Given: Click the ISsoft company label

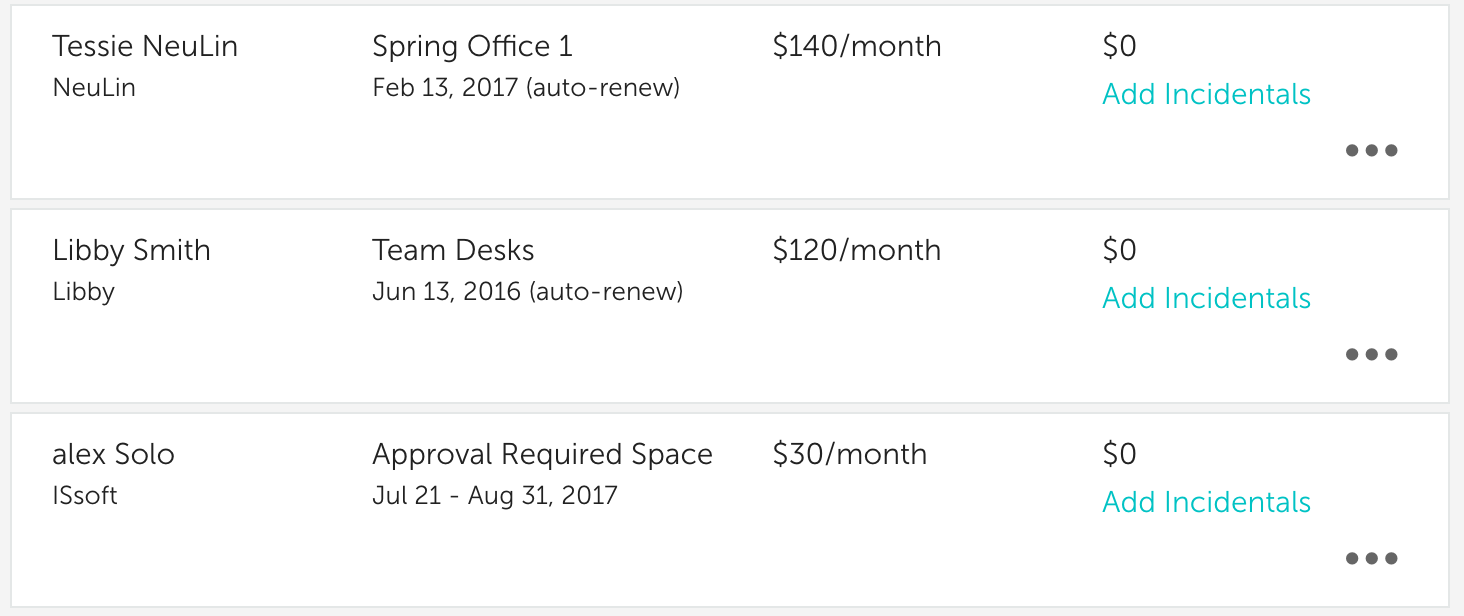Looking at the screenshot, I should [85, 496].
